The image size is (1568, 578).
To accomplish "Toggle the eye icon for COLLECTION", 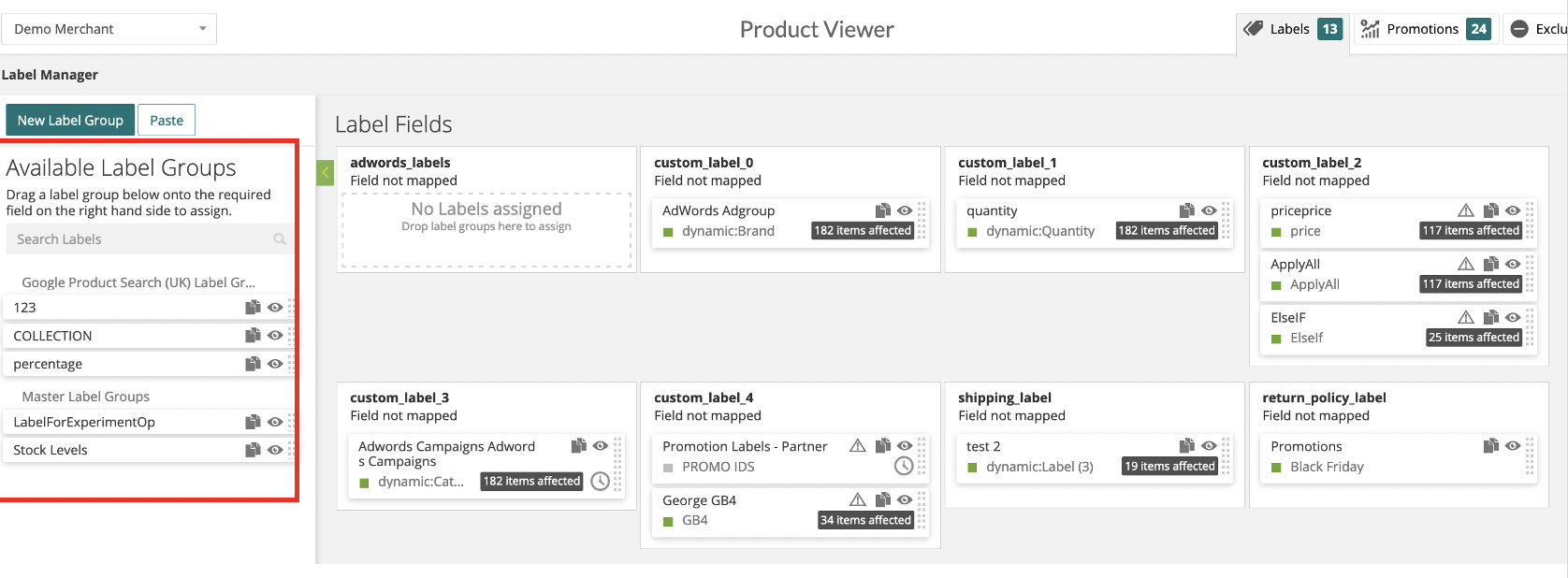I will pos(275,335).
